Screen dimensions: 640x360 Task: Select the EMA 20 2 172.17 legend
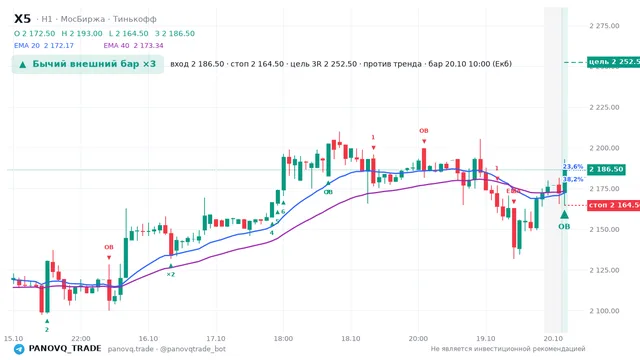[x=44, y=46]
